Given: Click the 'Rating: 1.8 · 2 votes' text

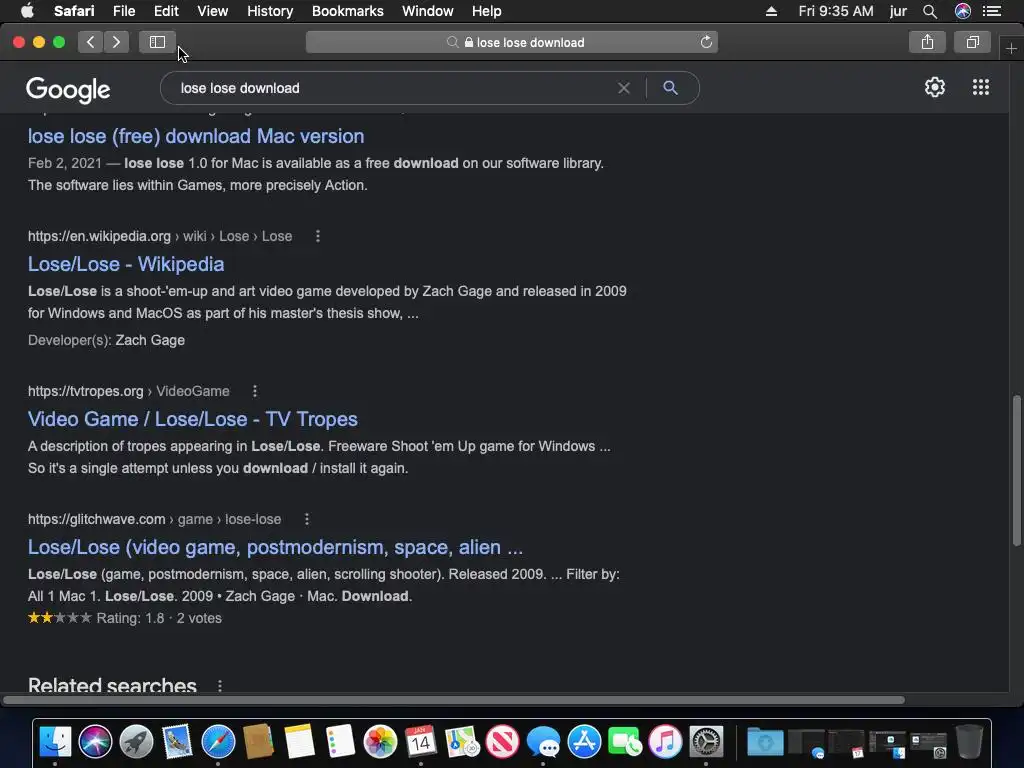Looking at the screenshot, I should (x=159, y=618).
